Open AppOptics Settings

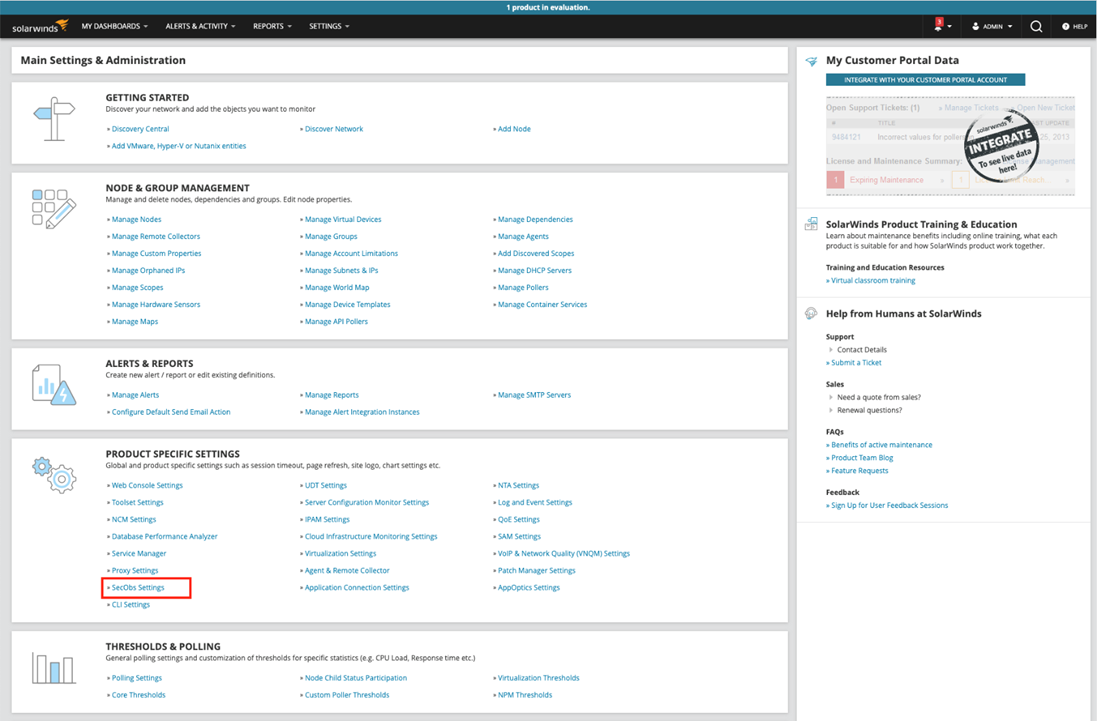528,588
